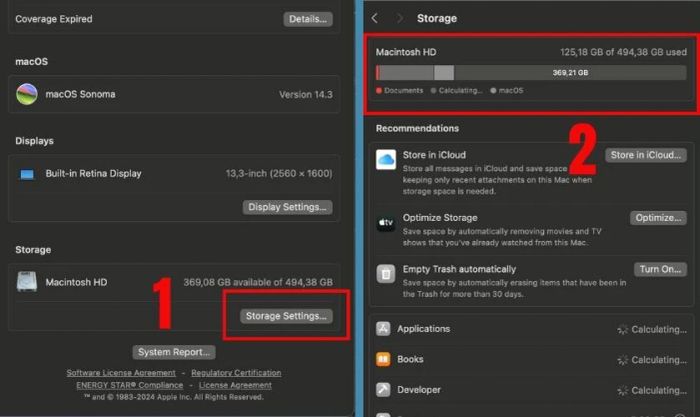Click the Documents legend red dot
The height and width of the screenshot is (417, 700).
click(x=379, y=91)
